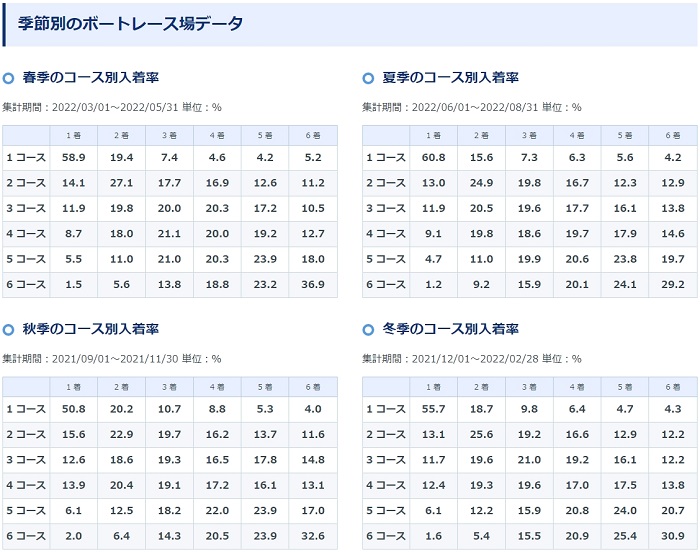Click the circle bullet beside 秋季のコース別入着率
The image size is (700, 552).
[9, 329]
